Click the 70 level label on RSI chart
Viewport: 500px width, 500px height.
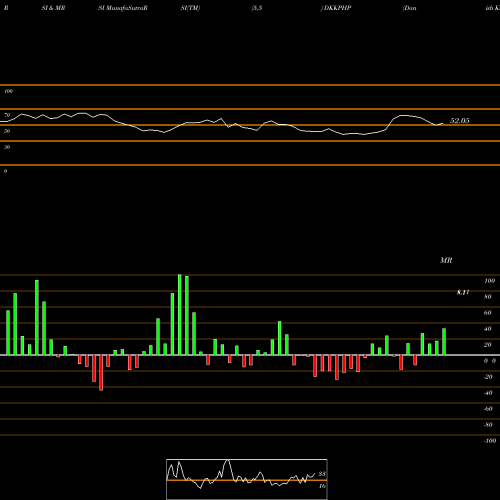7,115
